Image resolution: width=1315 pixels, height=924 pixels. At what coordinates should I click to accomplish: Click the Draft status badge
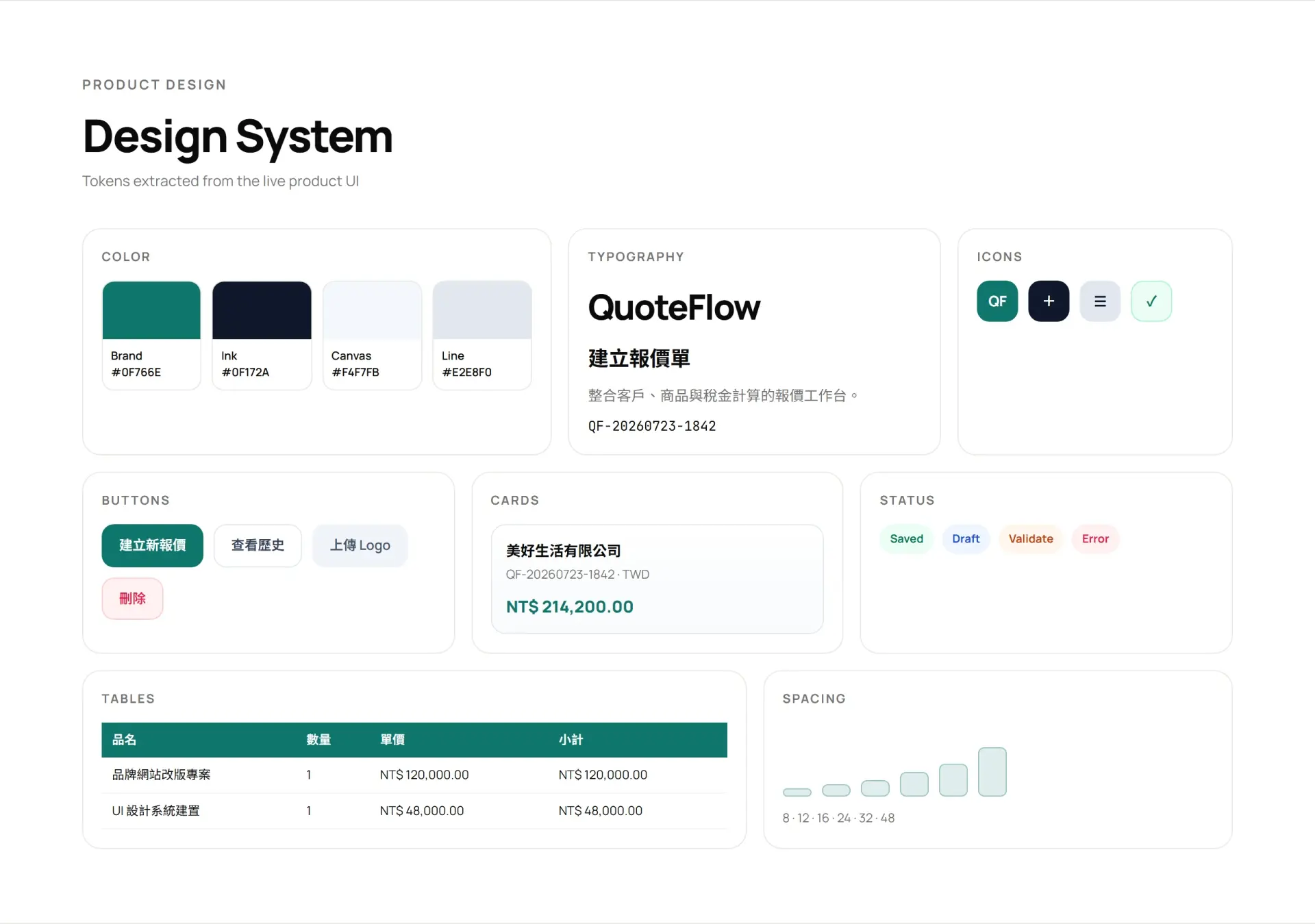click(966, 539)
